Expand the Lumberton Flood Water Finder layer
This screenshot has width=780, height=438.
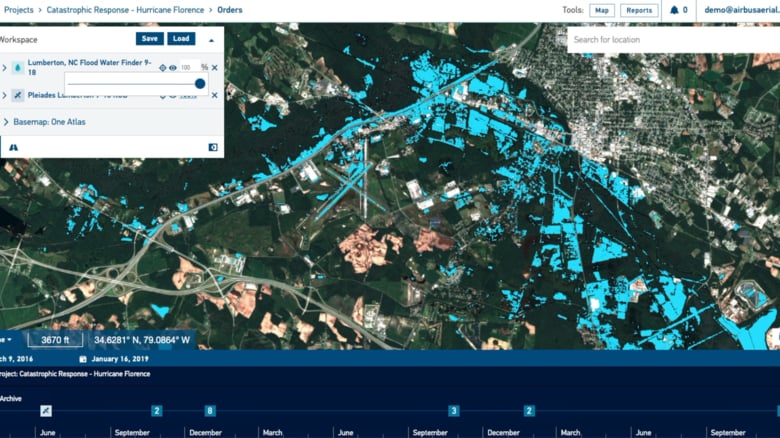pos(5,68)
